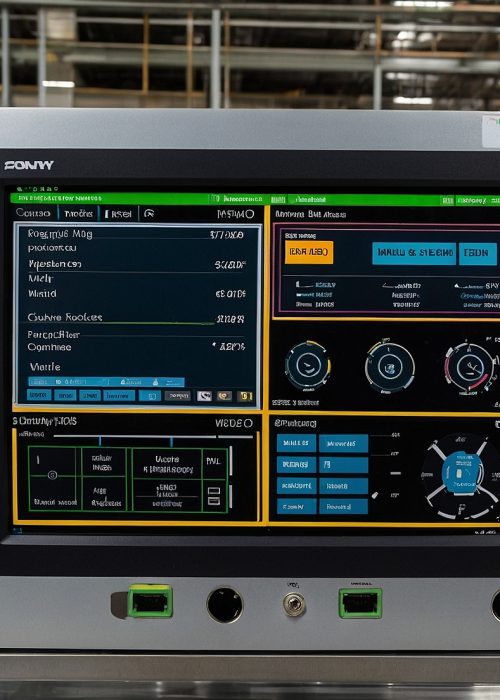This screenshot has width=500, height=700.
Task: Click the first blue marker on the lower-left slider track
Action: (x=100, y=441)
